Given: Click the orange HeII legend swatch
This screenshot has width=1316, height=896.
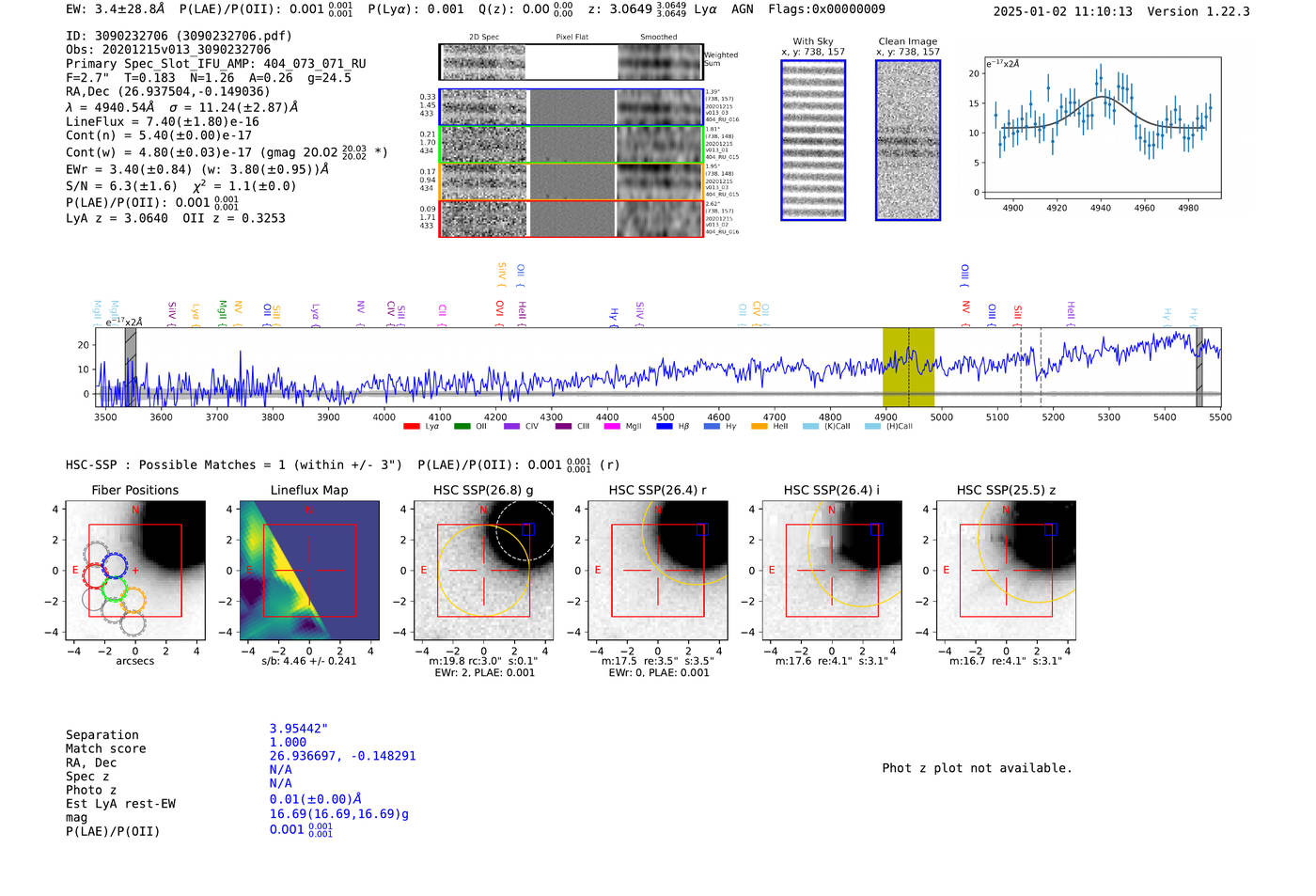Looking at the screenshot, I should coord(760,426).
